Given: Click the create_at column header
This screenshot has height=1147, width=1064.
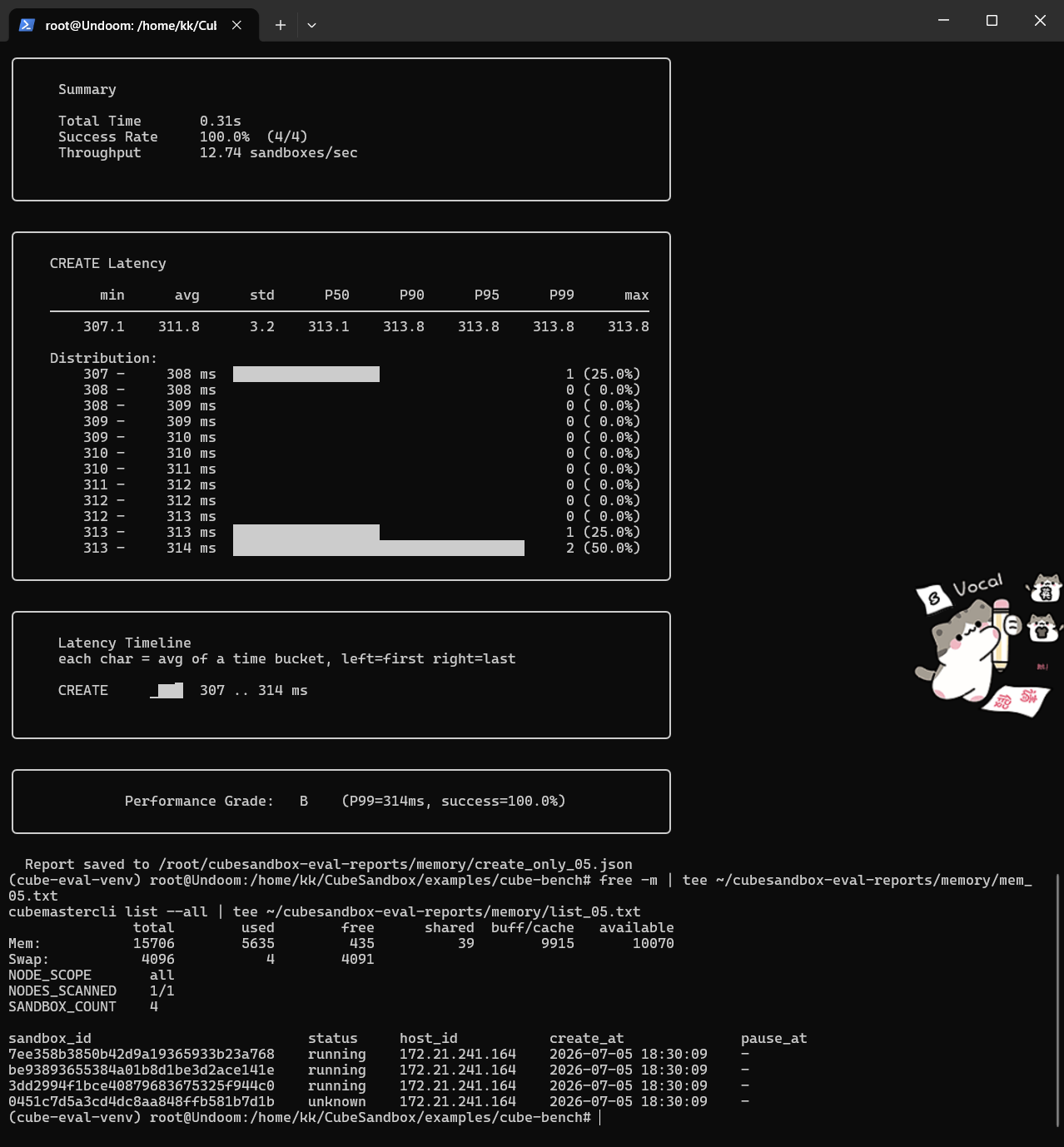Looking at the screenshot, I should 587,1038.
